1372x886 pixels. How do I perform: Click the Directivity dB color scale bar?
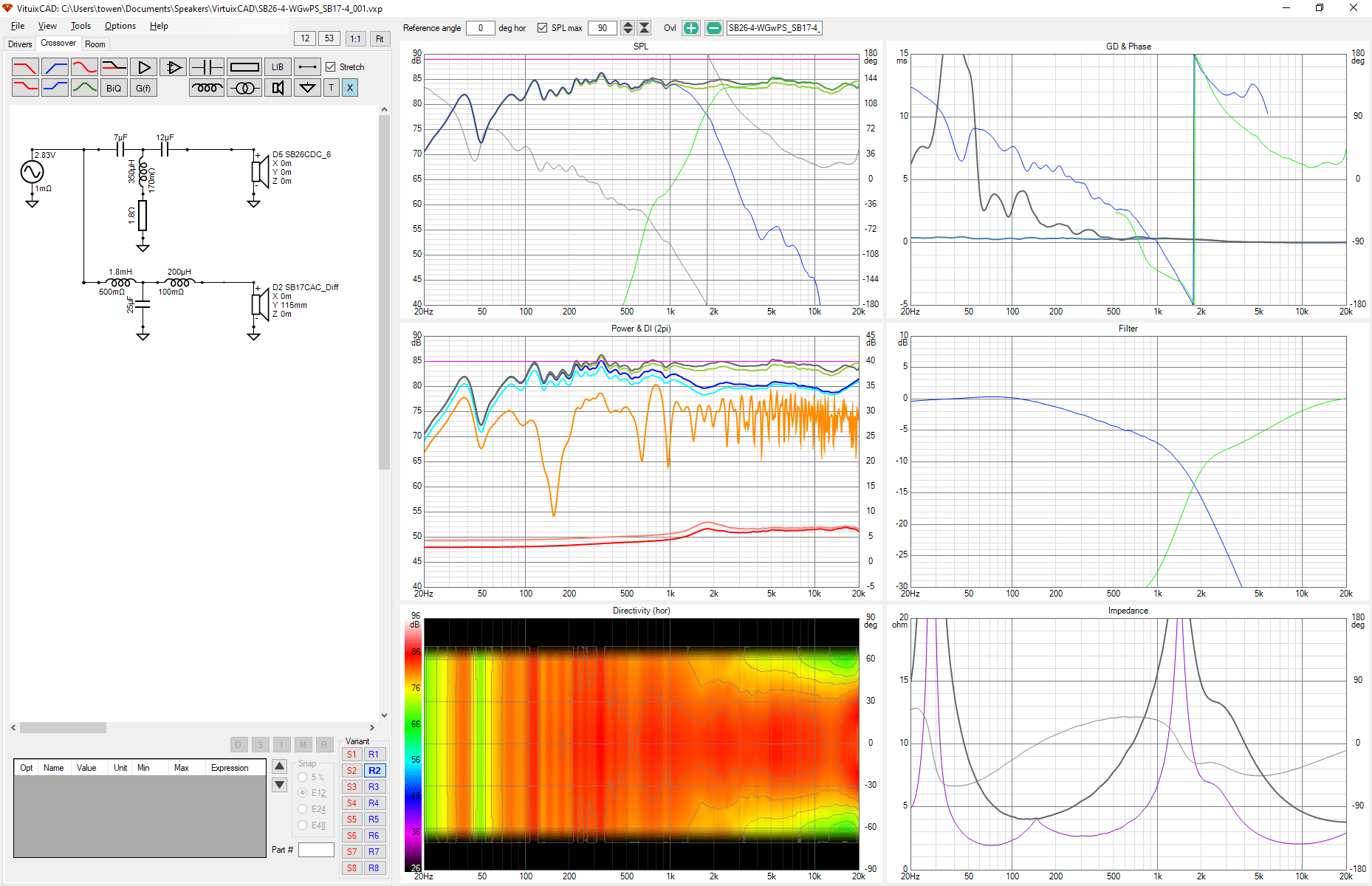click(414, 746)
